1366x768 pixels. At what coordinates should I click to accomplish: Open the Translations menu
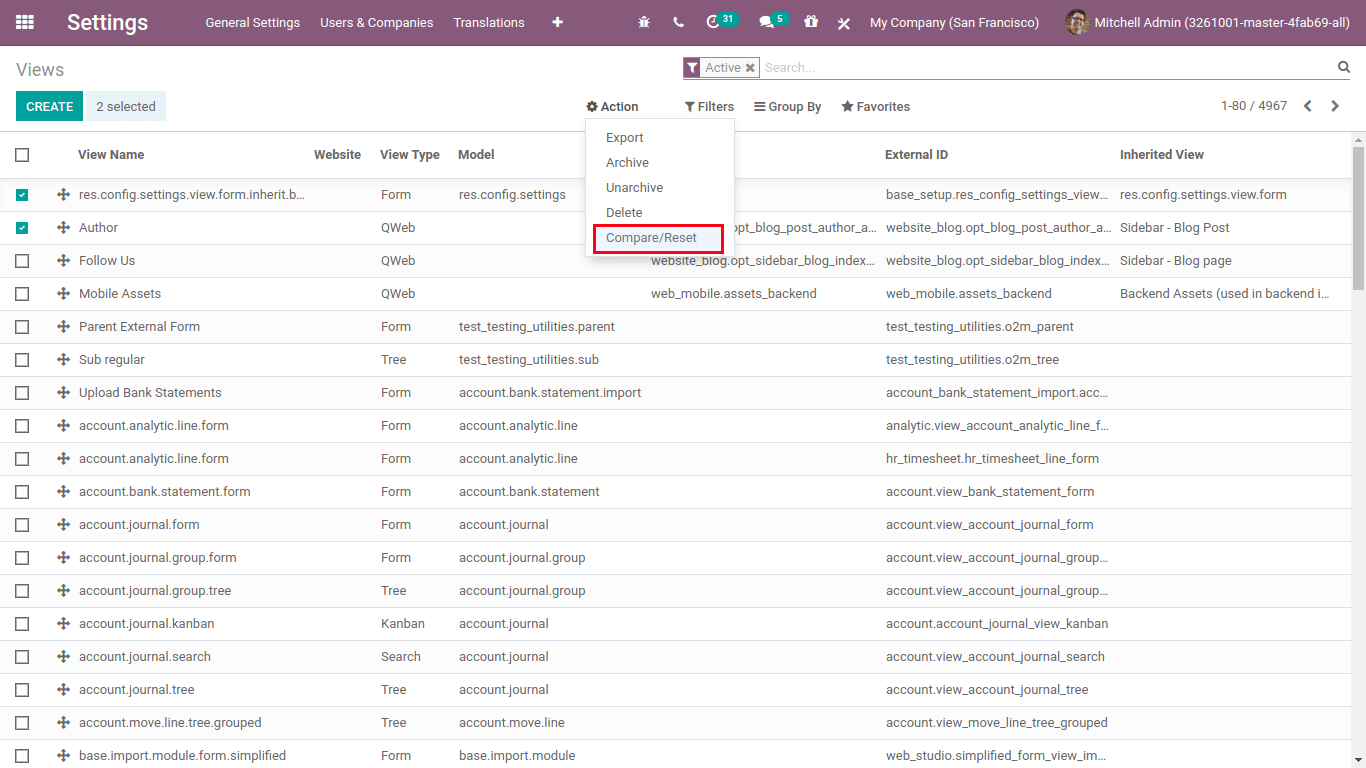coord(489,22)
